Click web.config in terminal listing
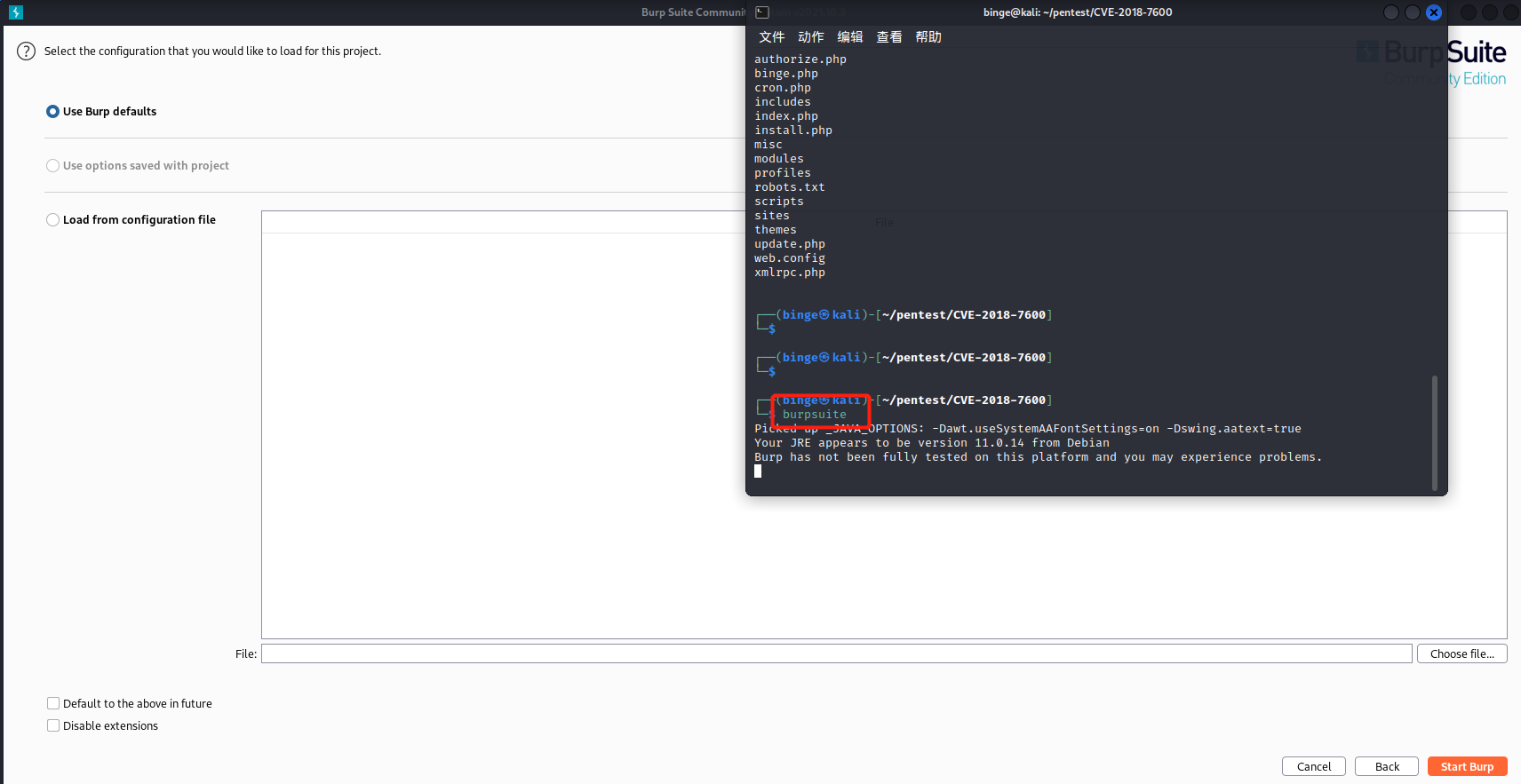The width and height of the screenshot is (1521, 784). point(790,258)
